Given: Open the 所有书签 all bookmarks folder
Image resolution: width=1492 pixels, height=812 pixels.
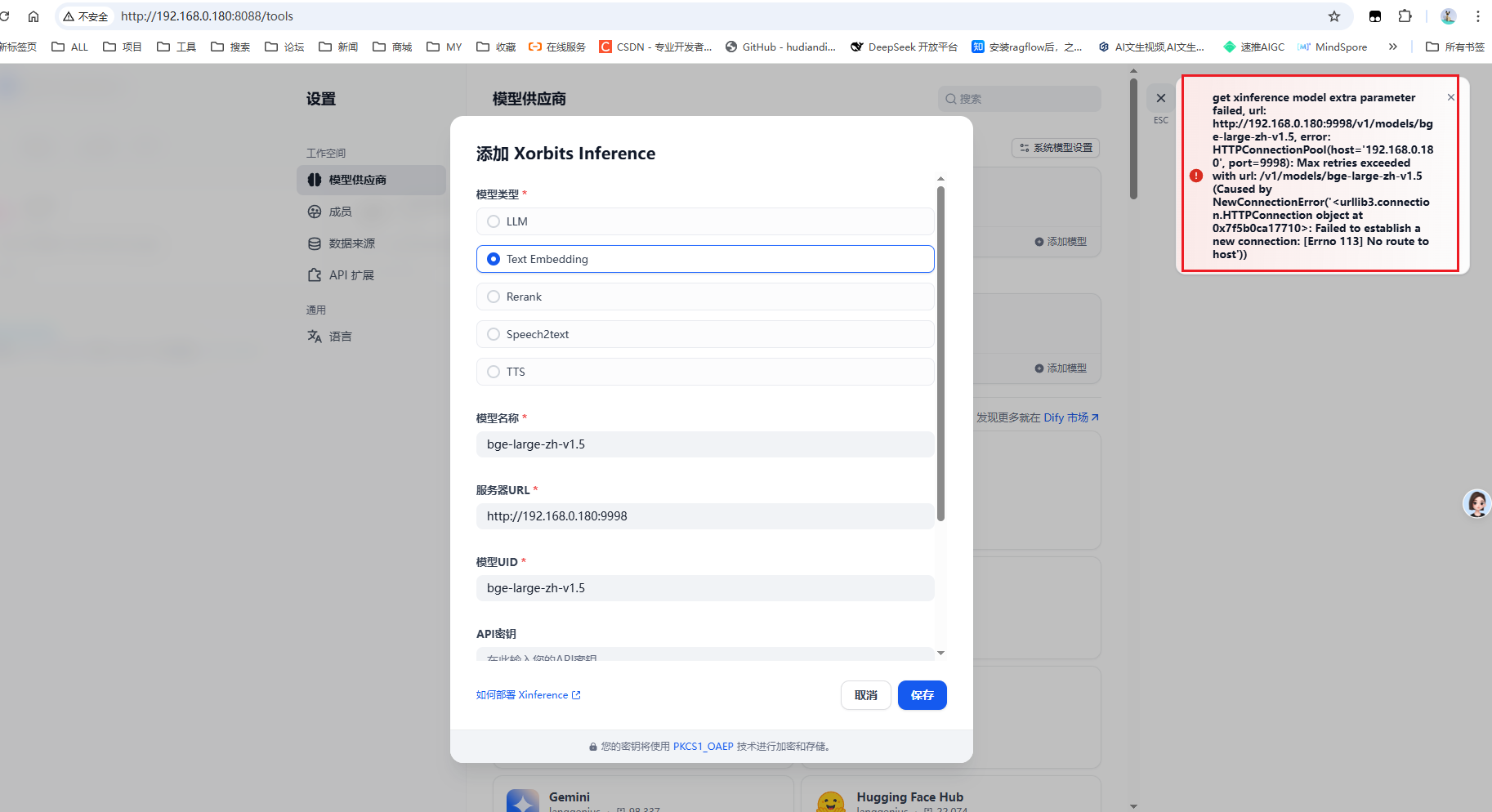Looking at the screenshot, I should 1455,47.
